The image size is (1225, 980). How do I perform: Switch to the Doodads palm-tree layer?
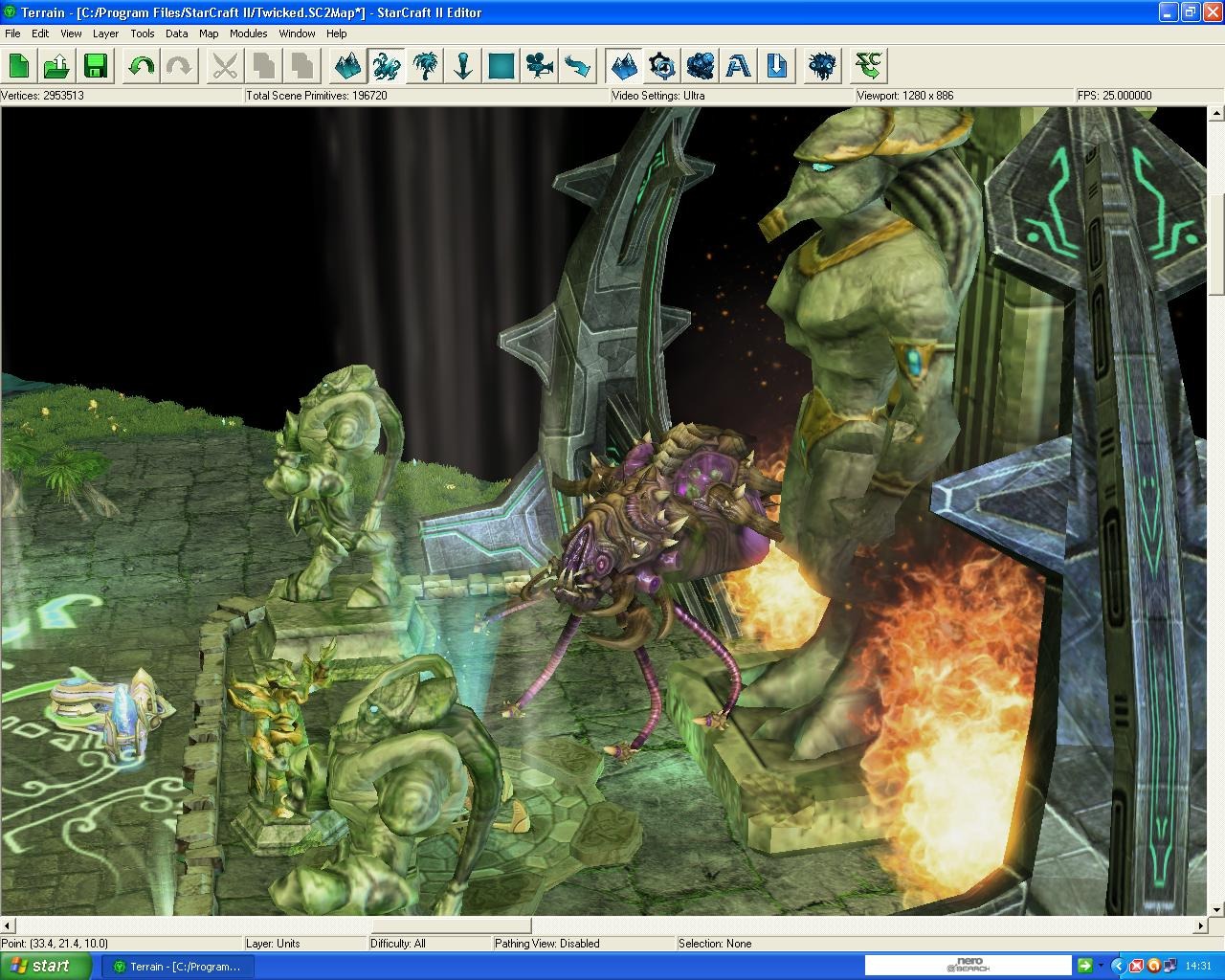coord(424,66)
